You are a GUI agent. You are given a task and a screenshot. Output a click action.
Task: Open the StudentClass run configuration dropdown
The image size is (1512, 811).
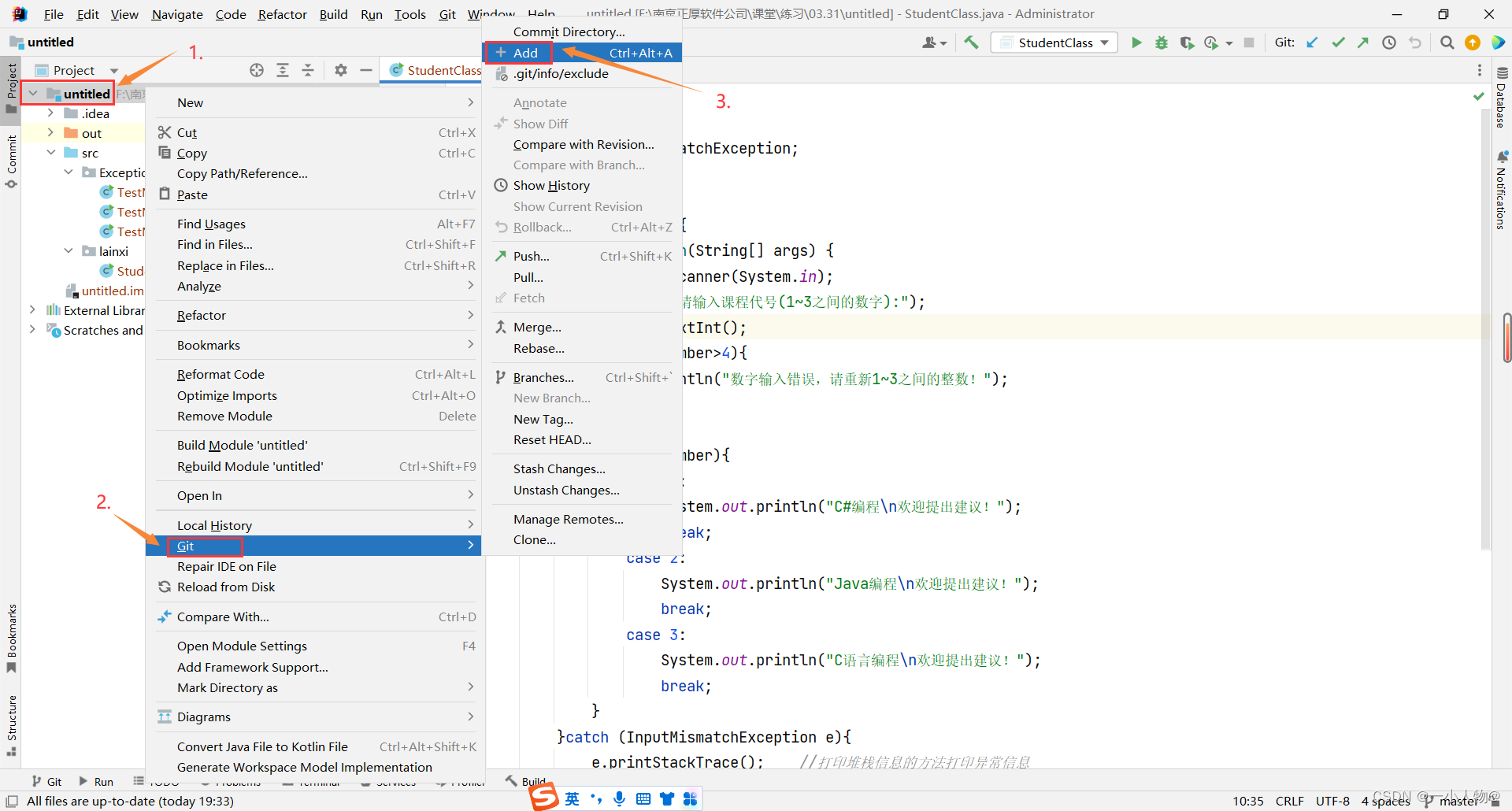[x=1054, y=43]
